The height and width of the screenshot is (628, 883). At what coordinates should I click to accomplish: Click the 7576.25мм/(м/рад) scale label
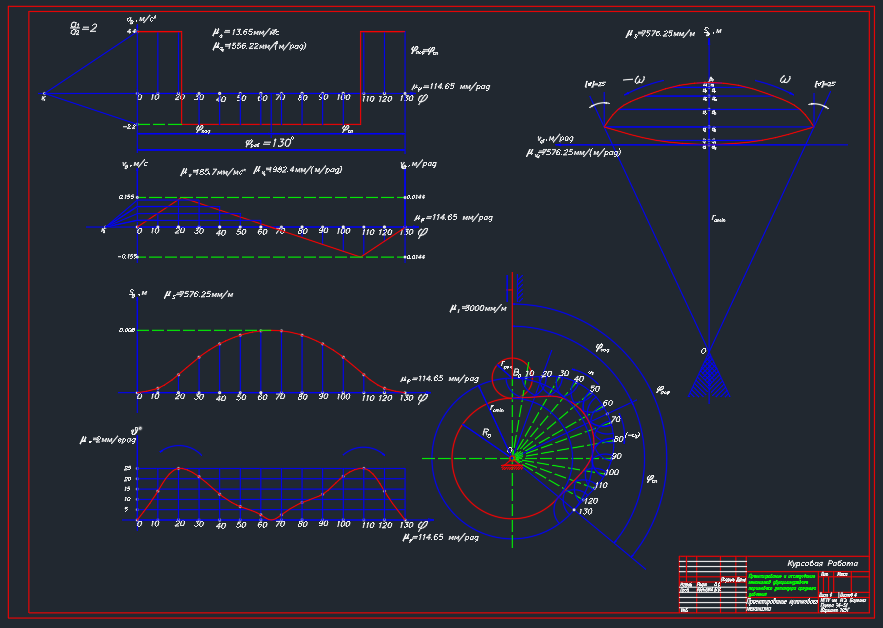coord(574,153)
